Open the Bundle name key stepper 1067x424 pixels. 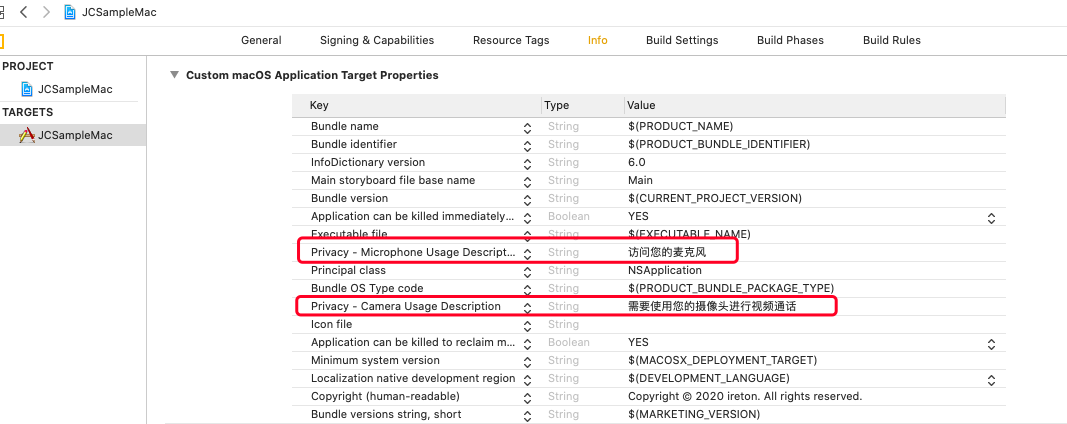(527, 127)
